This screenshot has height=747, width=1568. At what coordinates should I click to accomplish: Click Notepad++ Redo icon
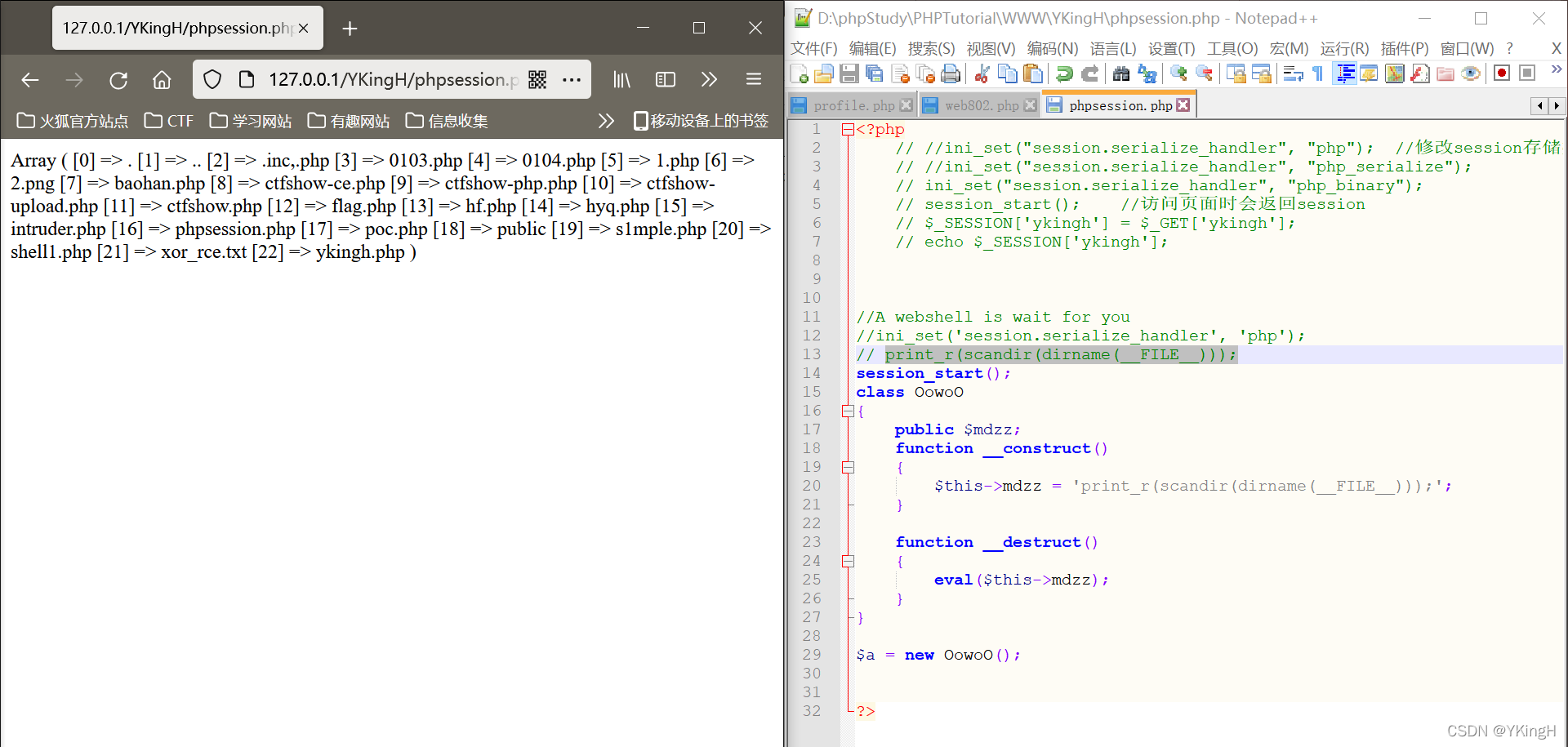click(x=1089, y=74)
